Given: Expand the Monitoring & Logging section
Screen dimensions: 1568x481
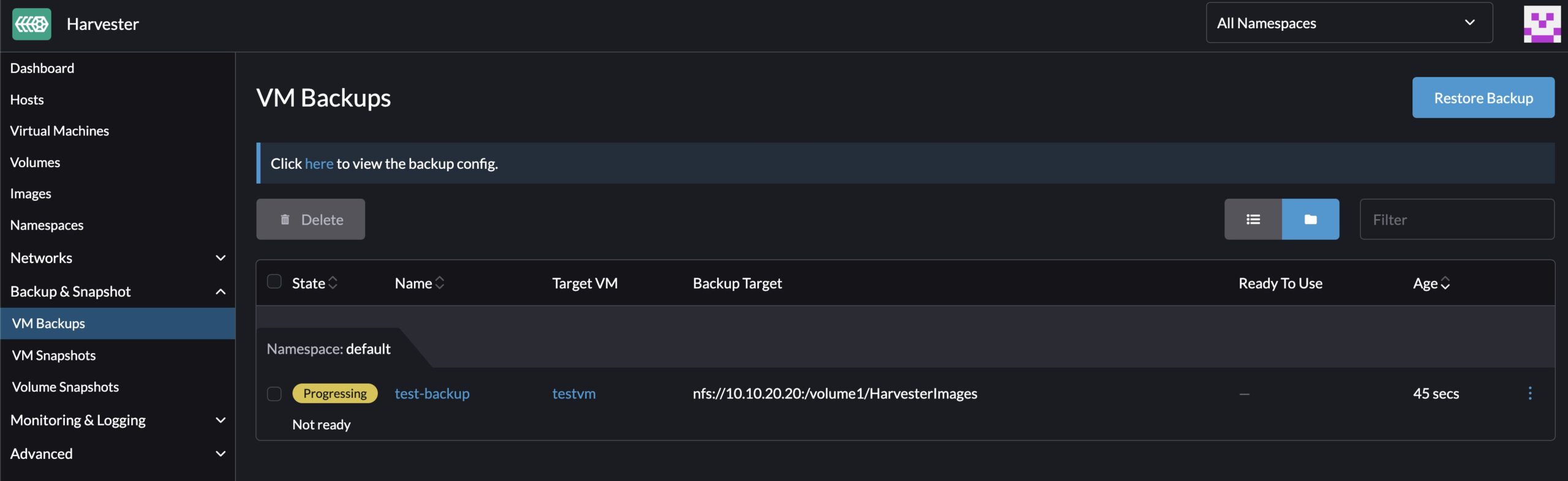Looking at the screenshot, I should 118,420.
